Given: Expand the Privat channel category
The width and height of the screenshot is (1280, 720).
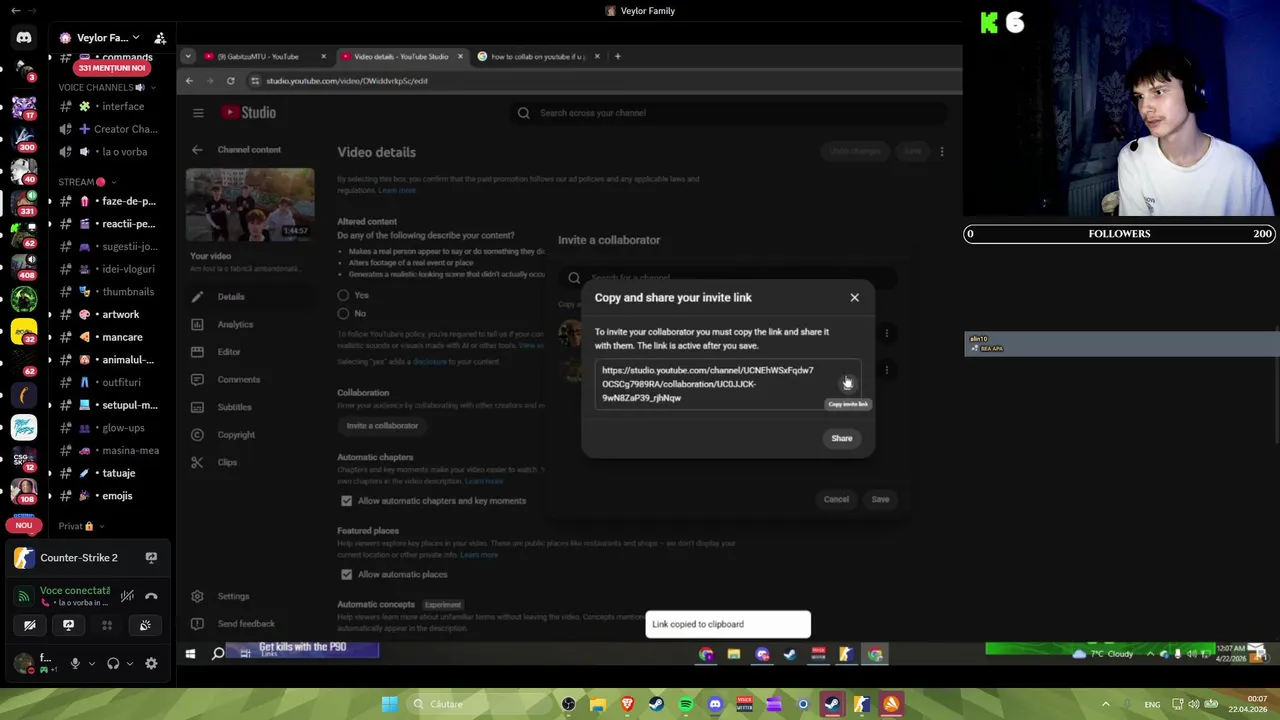Looking at the screenshot, I should [x=81, y=526].
